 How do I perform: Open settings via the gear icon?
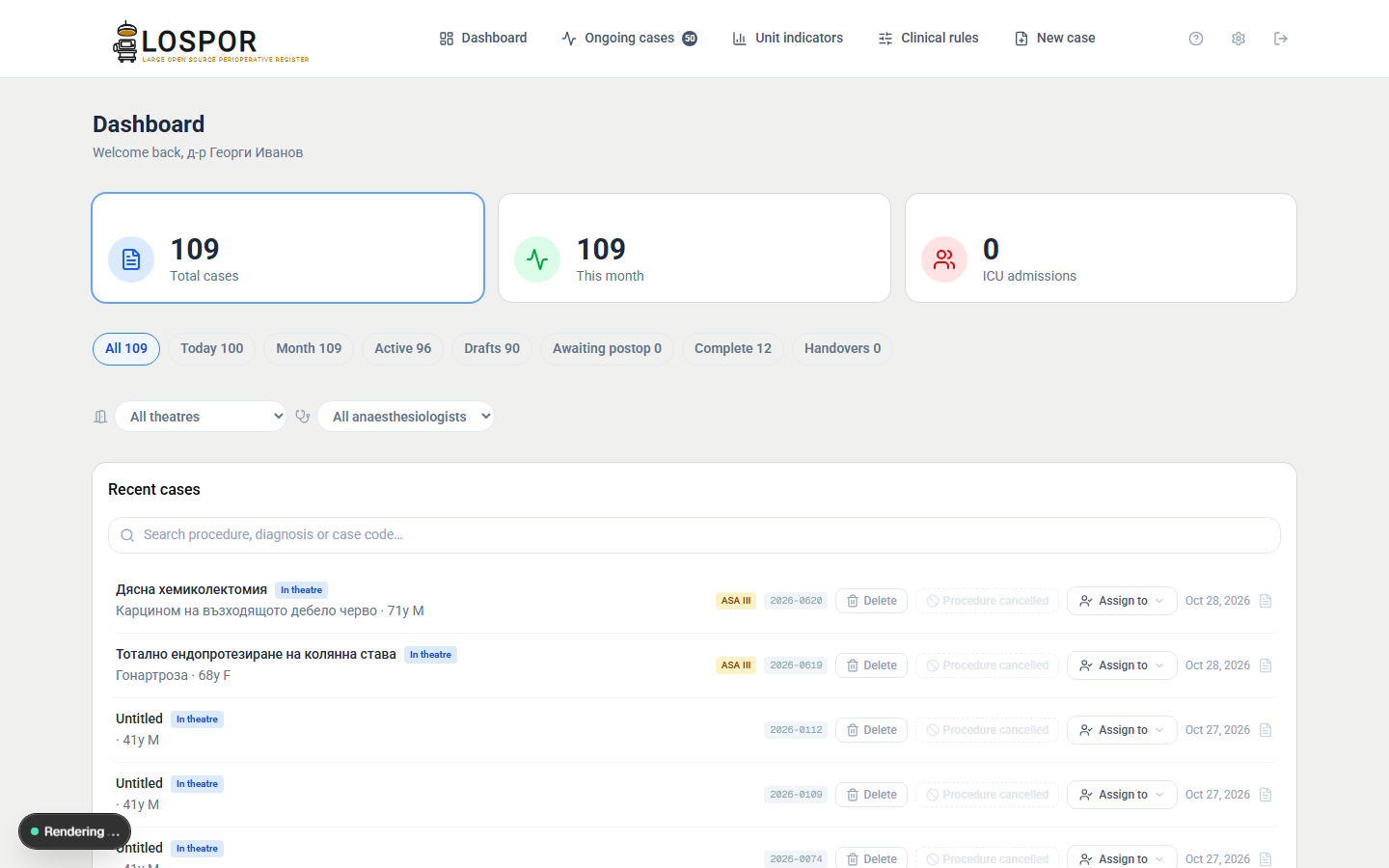click(x=1239, y=39)
